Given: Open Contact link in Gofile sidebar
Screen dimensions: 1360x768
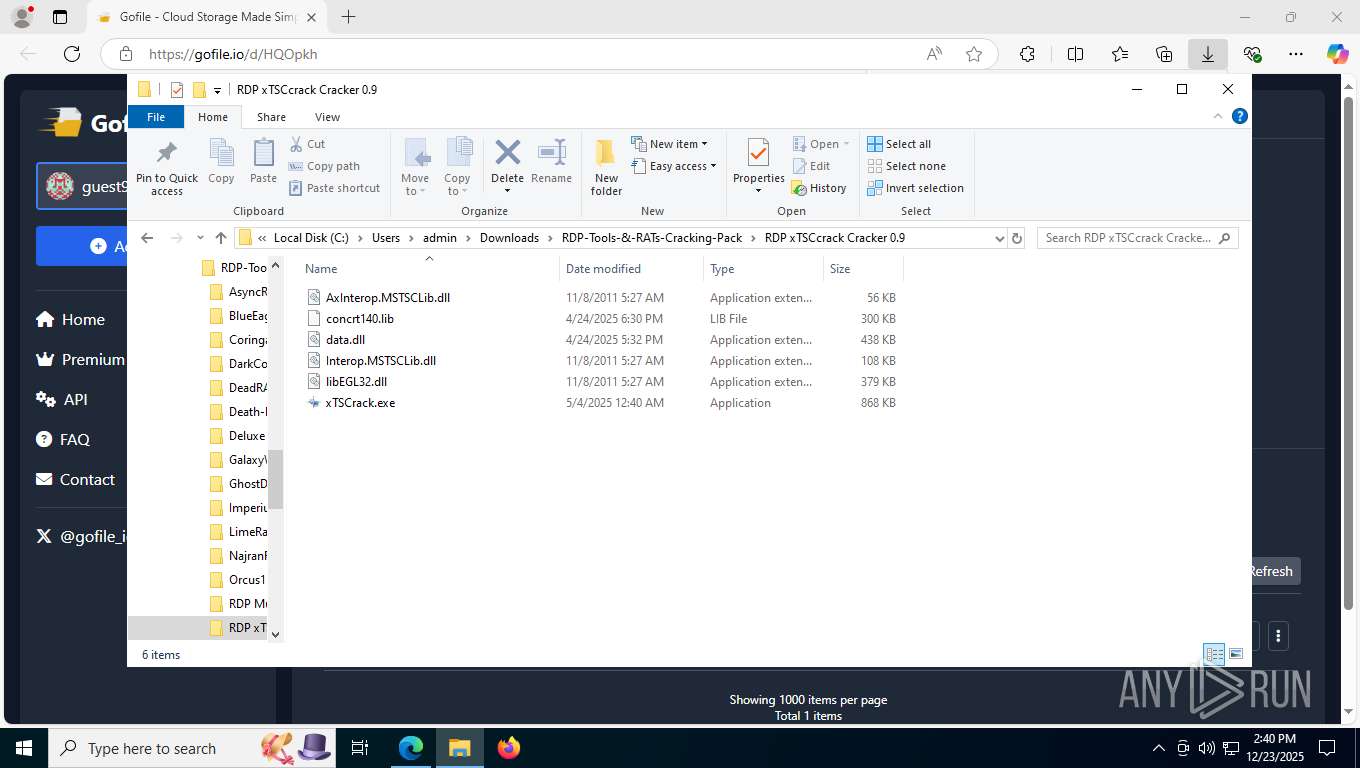Looking at the screenshot, I should pyautogui.click(x=75, y=479).
